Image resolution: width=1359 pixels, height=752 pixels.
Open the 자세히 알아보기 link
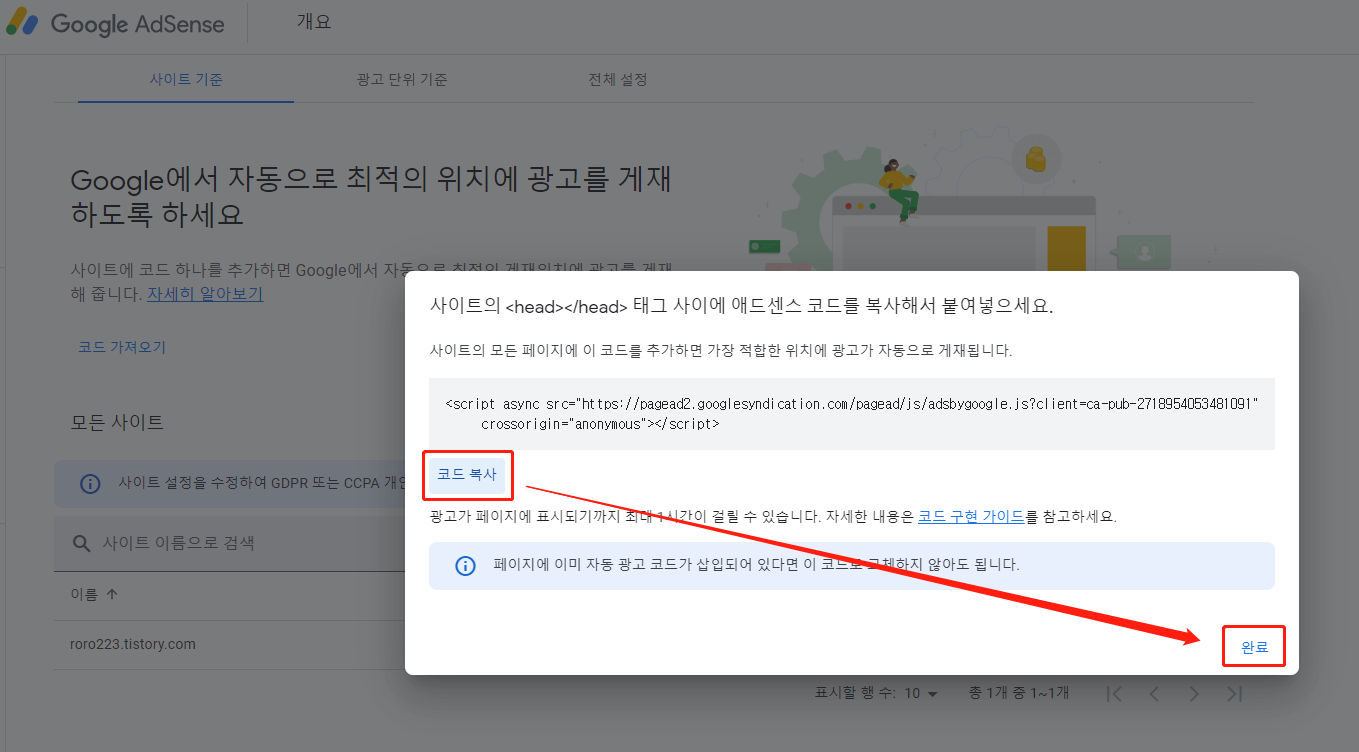tap(205, 294)
